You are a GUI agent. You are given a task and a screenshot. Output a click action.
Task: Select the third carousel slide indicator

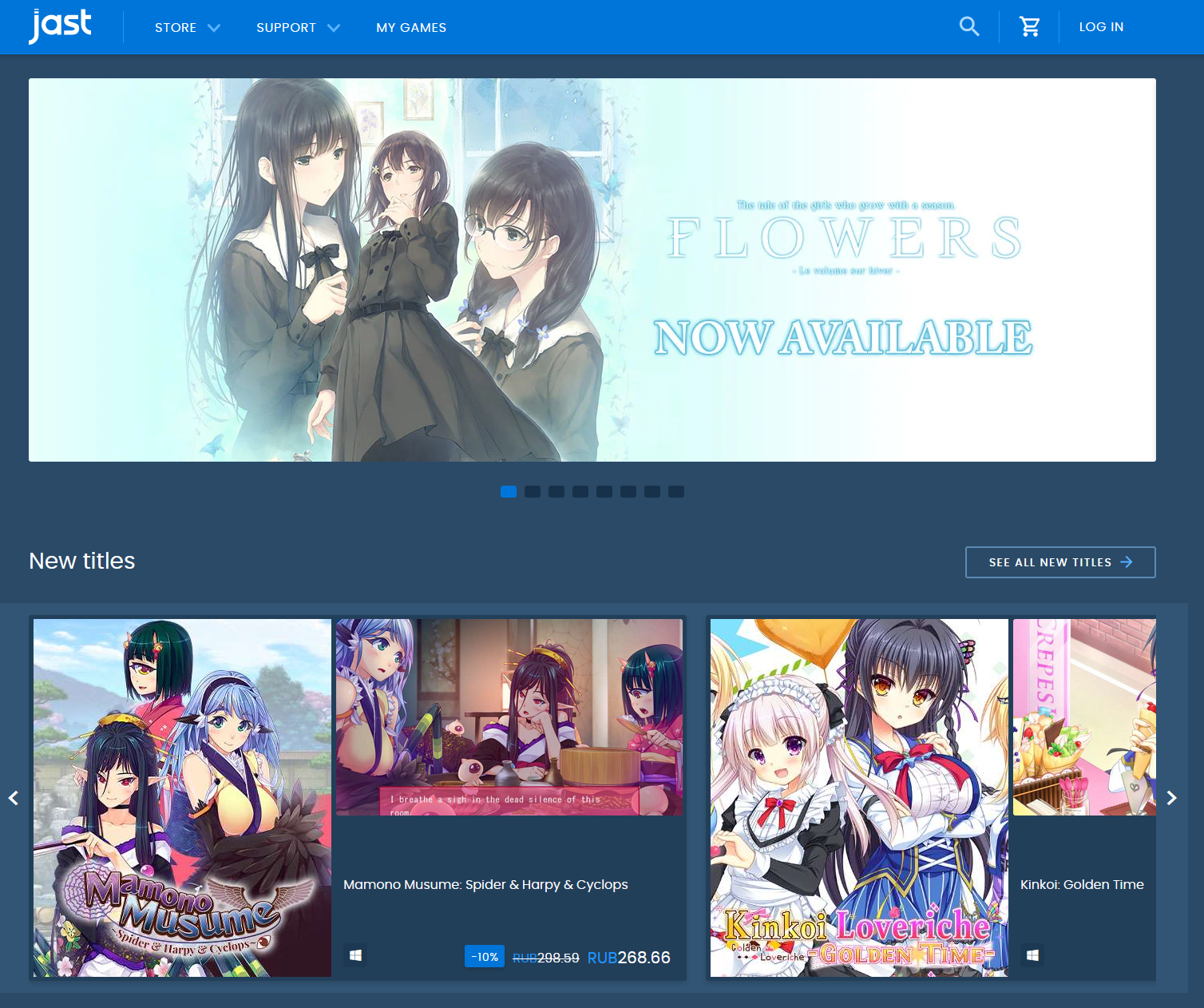(x=556, y=491)
